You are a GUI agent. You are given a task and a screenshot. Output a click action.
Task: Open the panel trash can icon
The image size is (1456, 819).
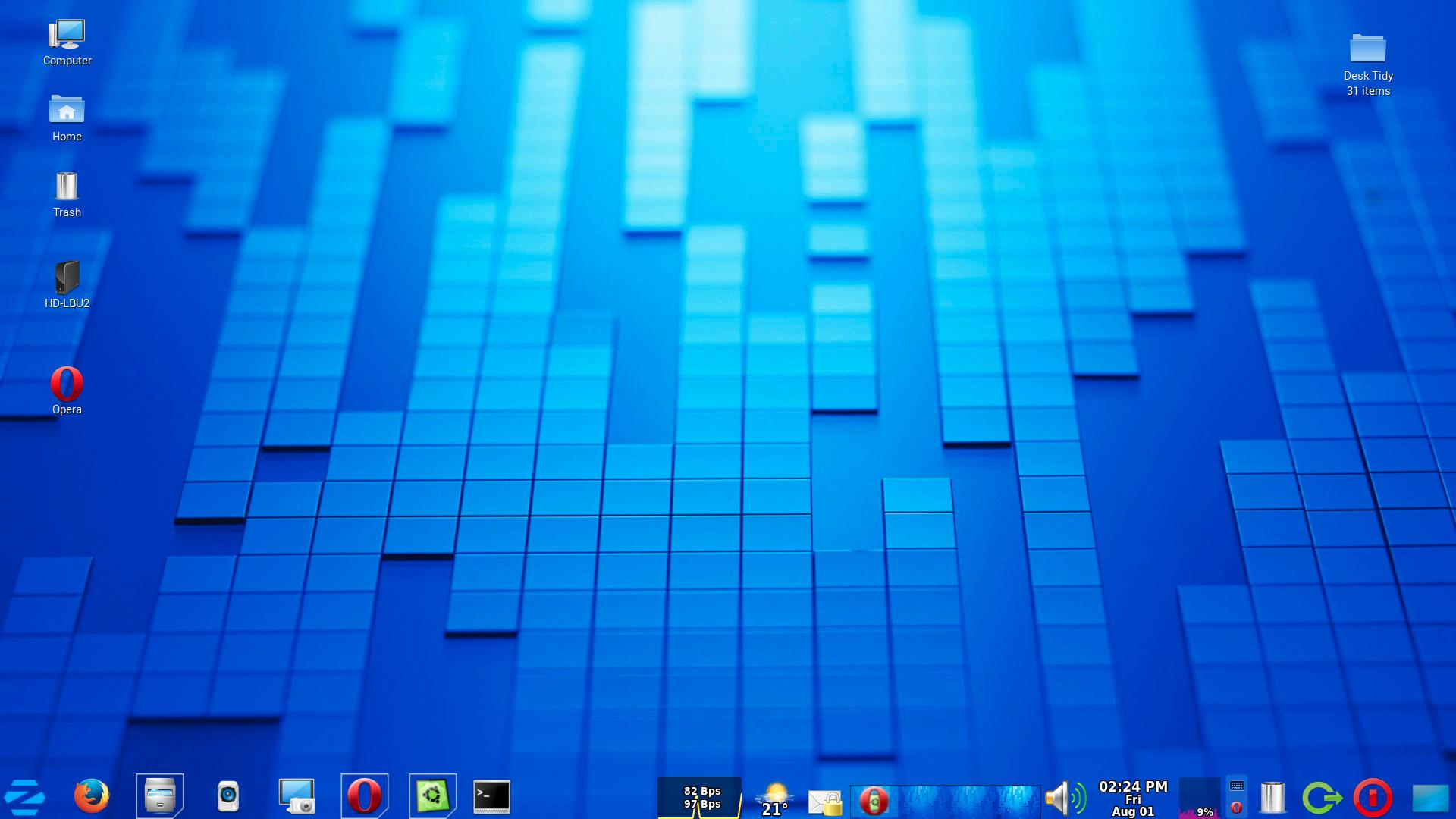click(x=1272, y=798)
